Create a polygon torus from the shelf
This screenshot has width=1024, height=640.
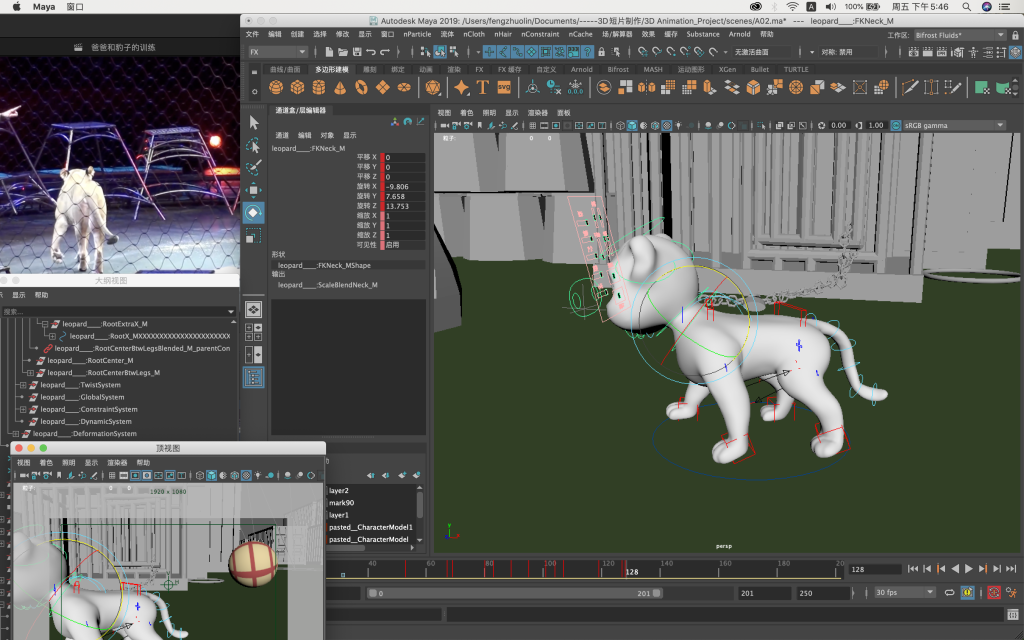point(361,87)
